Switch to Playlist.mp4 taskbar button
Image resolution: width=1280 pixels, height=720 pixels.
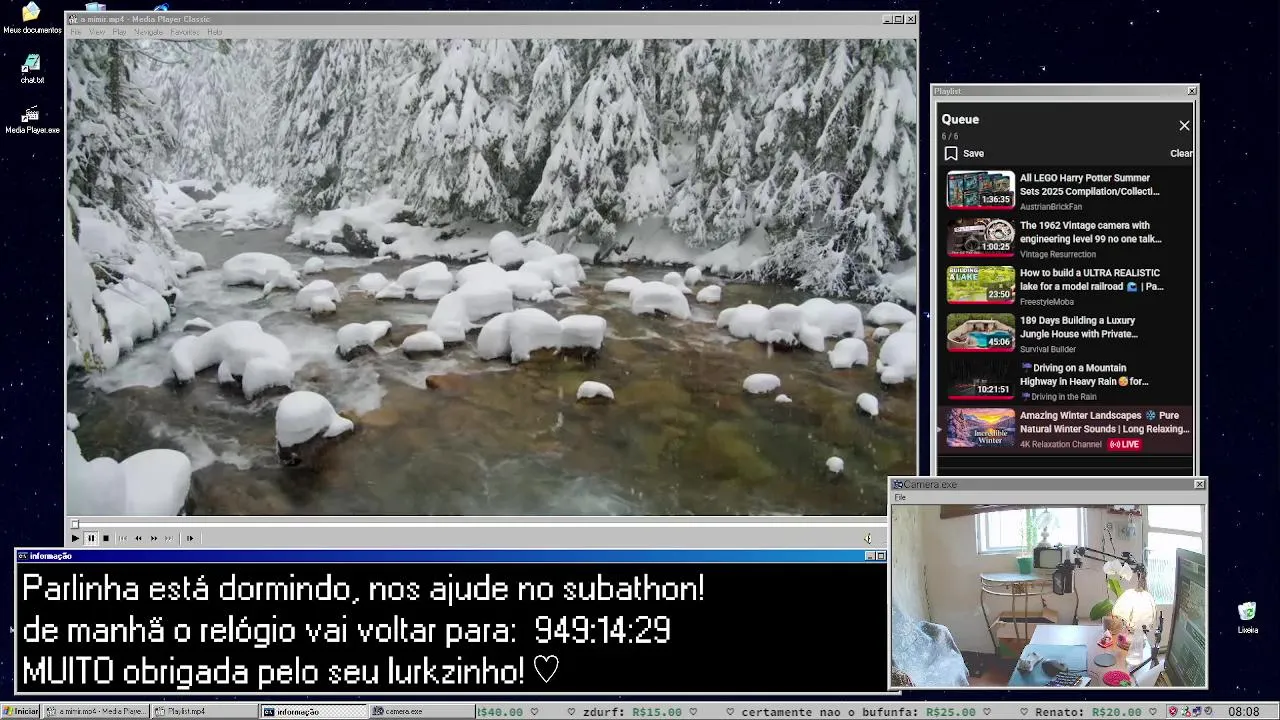pos(205,711)
